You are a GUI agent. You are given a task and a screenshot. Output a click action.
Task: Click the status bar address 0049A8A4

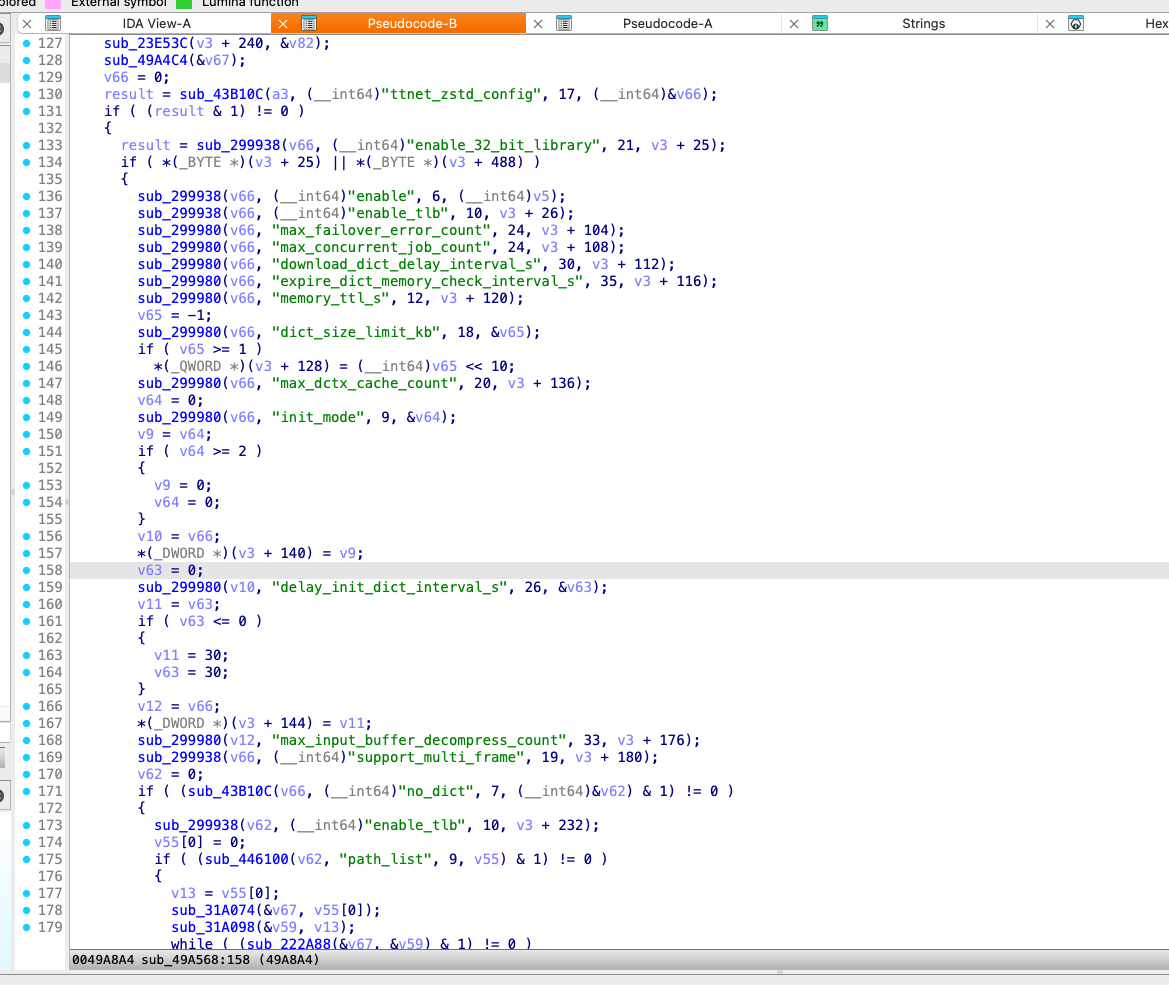[102, 960]
